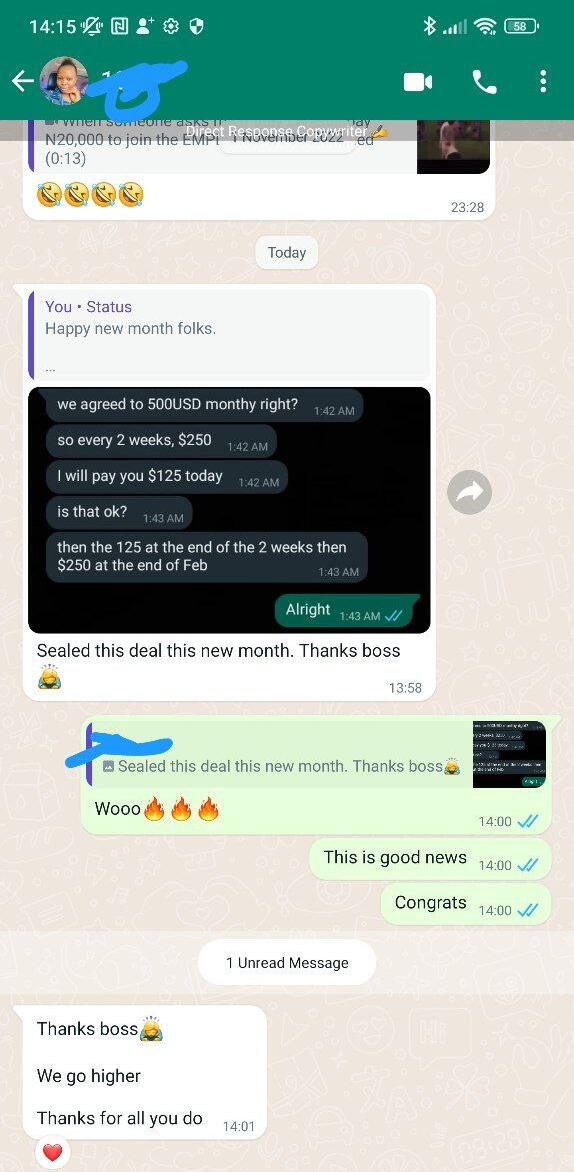Tap the red heart reaction
The height and width of the screenshot is (1172, 574).
tap(52, 1152)
